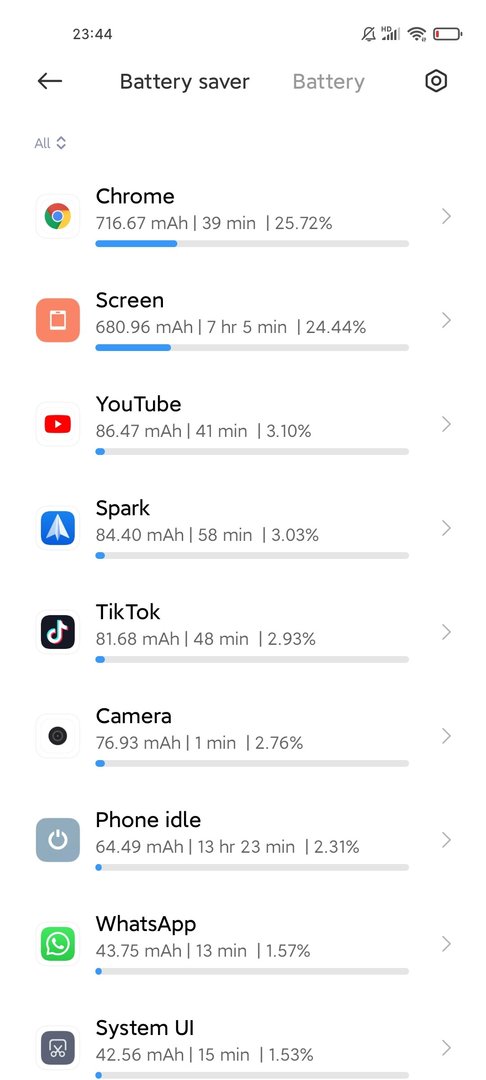Tap the Phone idle power icon
Image resolution: width=486 pixels, height=1080 pixels.
click(x=58, y=840)
